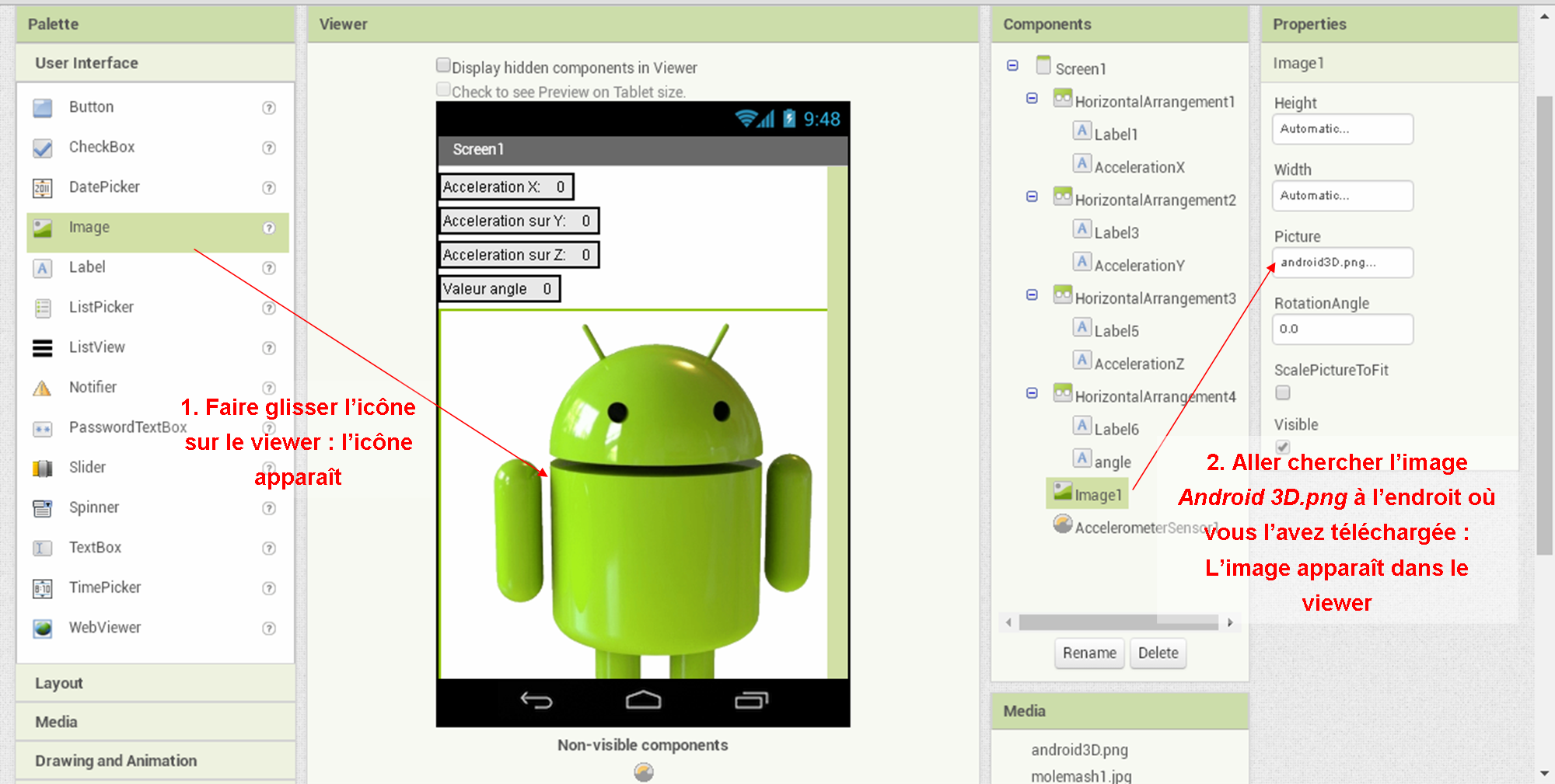The width and height of the screenshot is (1555, 784).
Task: Click the RotationAngle value field
Action: click(x=1343, y=329)
